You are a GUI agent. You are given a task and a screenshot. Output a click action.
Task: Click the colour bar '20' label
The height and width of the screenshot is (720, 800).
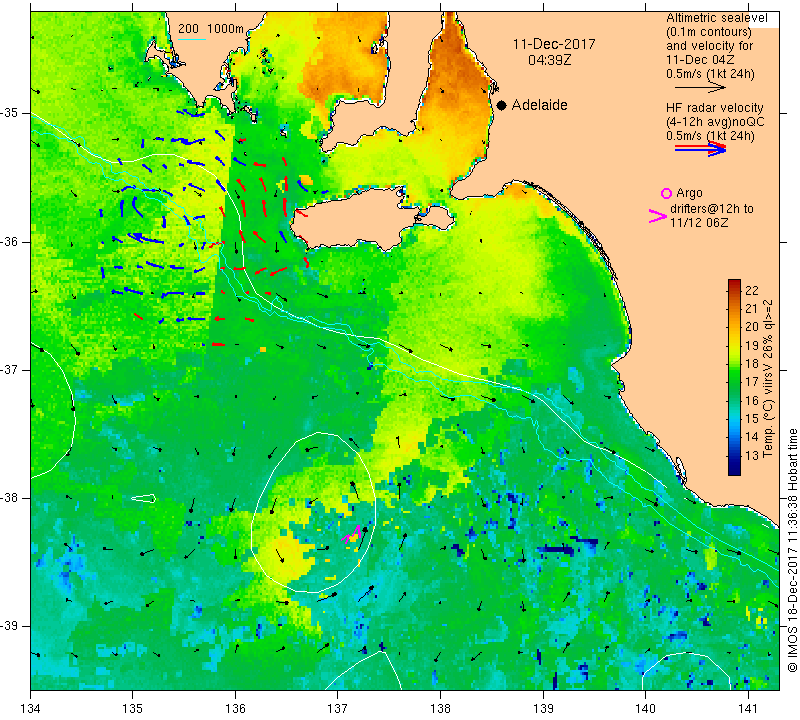pyautogui.click(x=752, y=327)
